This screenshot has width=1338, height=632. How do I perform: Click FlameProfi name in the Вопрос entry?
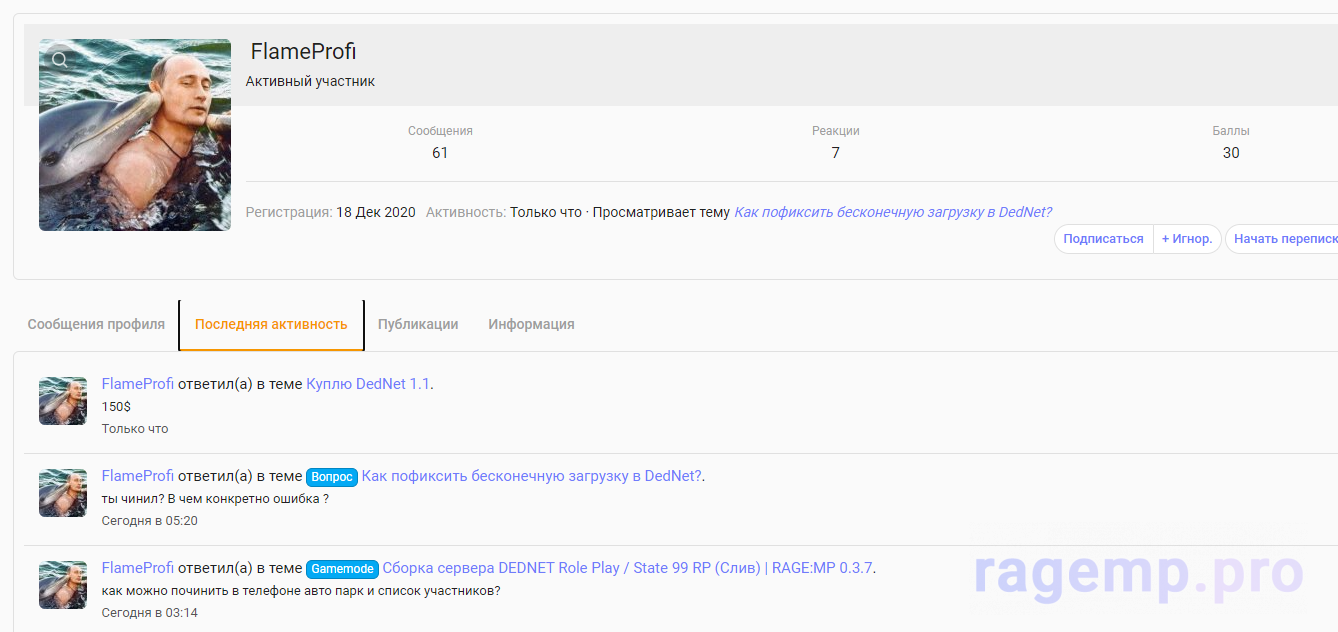pyautogui.click(x=138, y=476)
